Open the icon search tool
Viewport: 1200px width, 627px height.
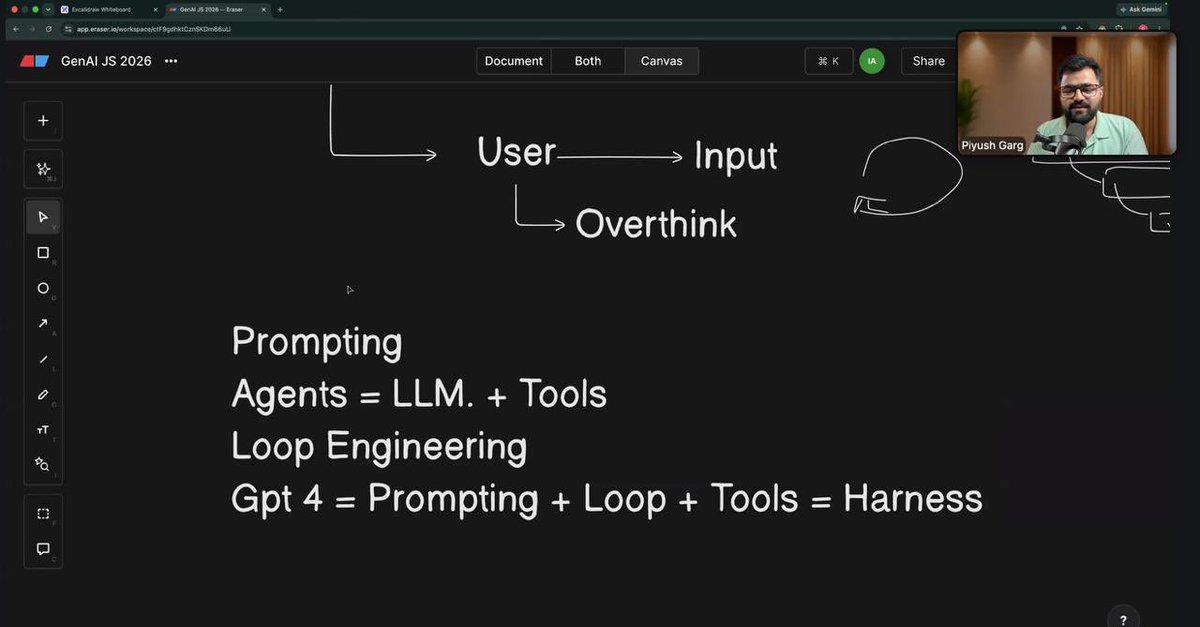43,464
